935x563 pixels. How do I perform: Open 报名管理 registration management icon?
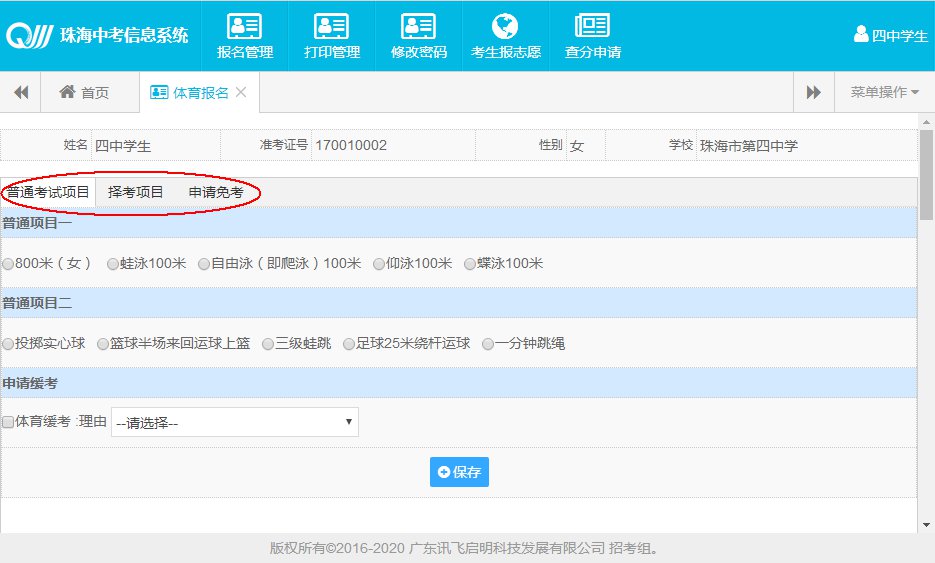pos(244,27)
